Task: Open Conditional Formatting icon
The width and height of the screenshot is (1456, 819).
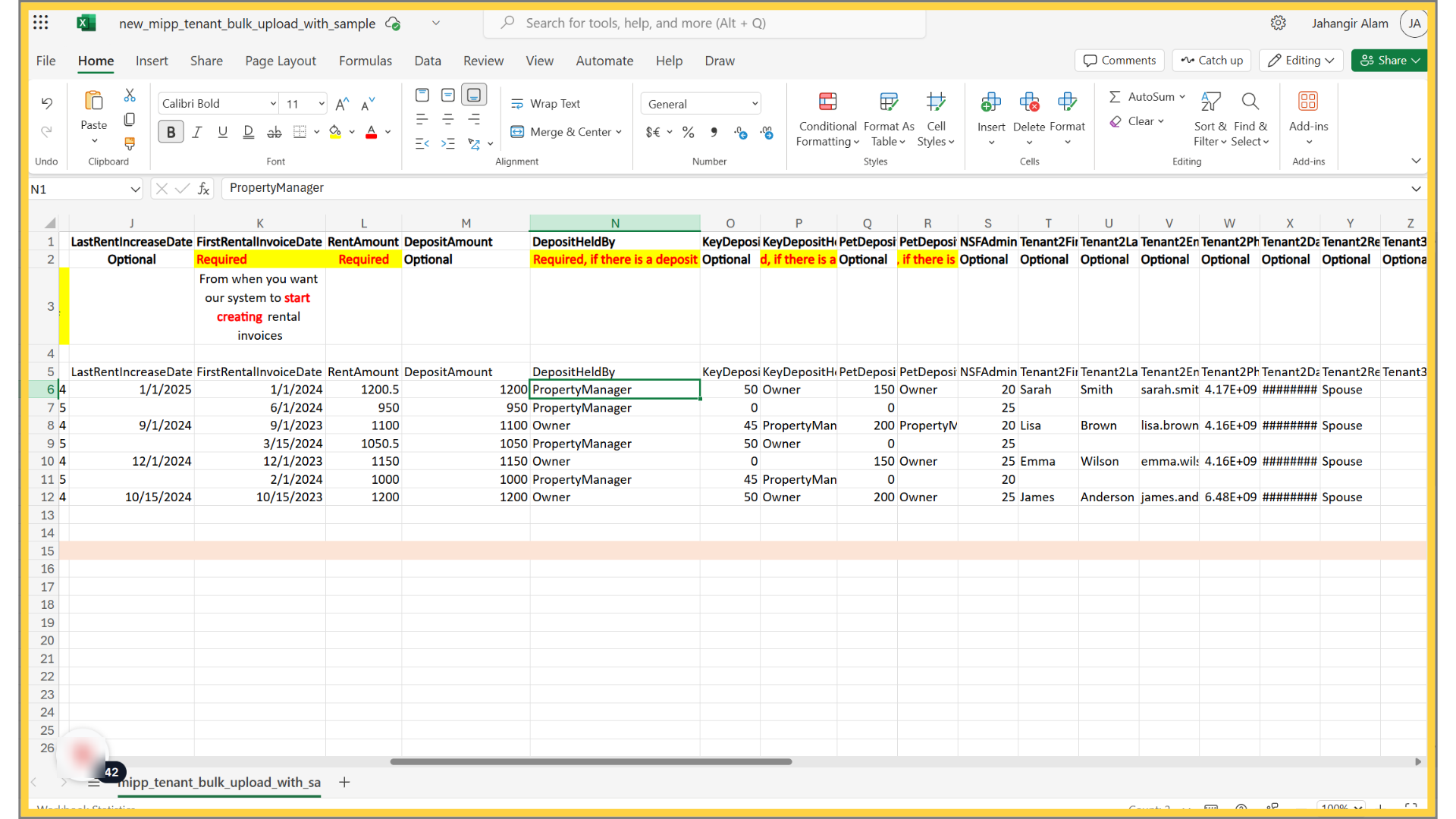Action: [827, 102]
